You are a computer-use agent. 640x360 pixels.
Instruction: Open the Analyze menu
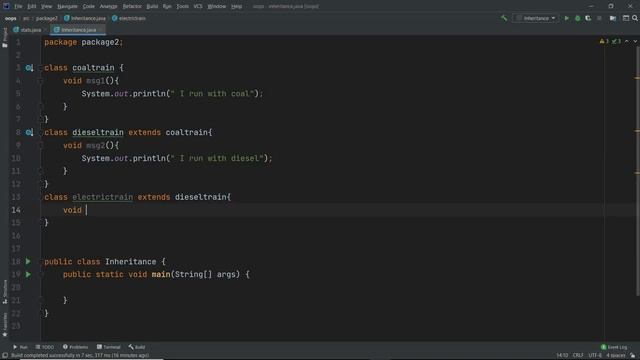pyautogui.click(x=108, y=7)
